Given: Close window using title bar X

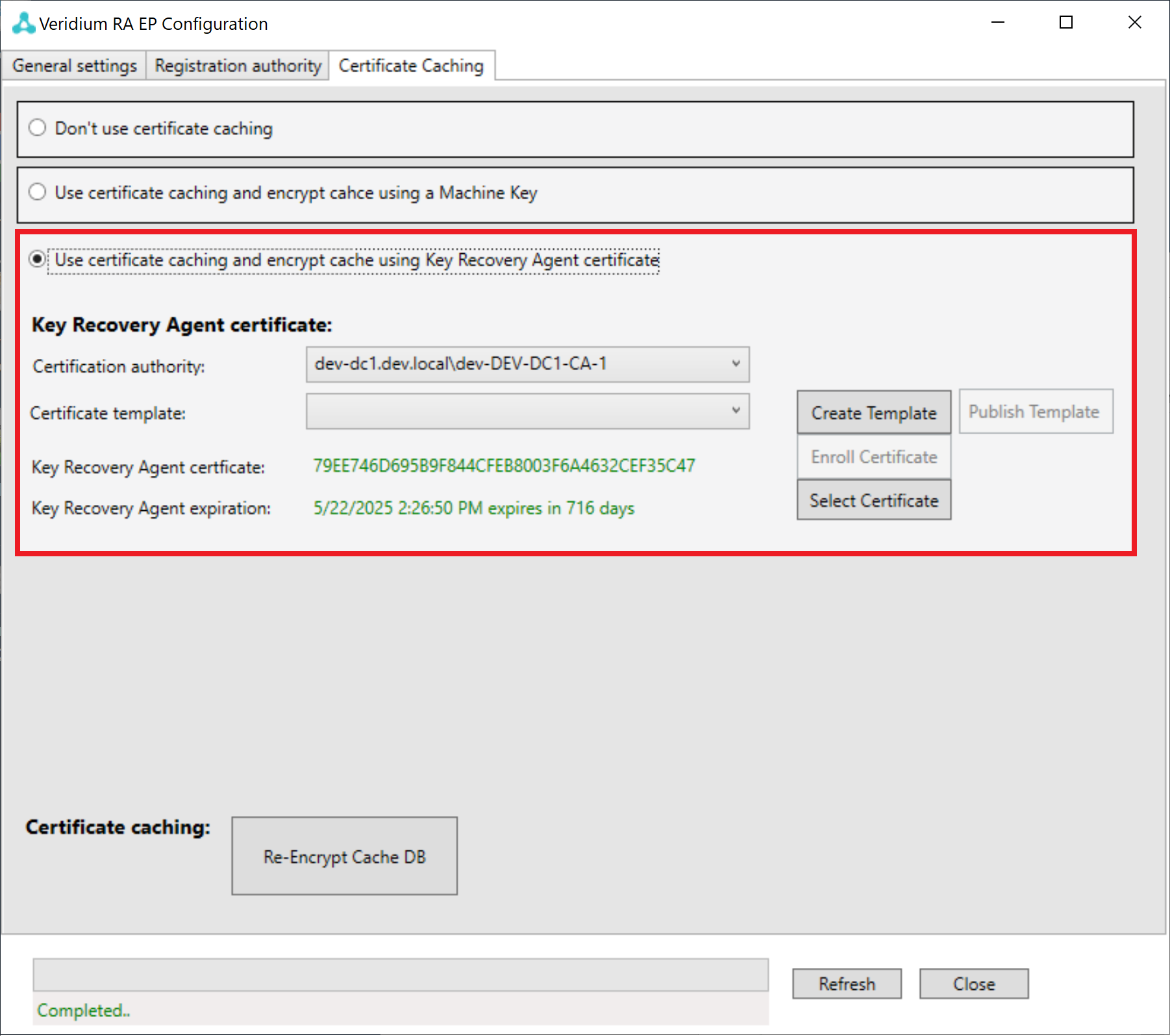Looking at the screenshot, I should click(1134, 23).
